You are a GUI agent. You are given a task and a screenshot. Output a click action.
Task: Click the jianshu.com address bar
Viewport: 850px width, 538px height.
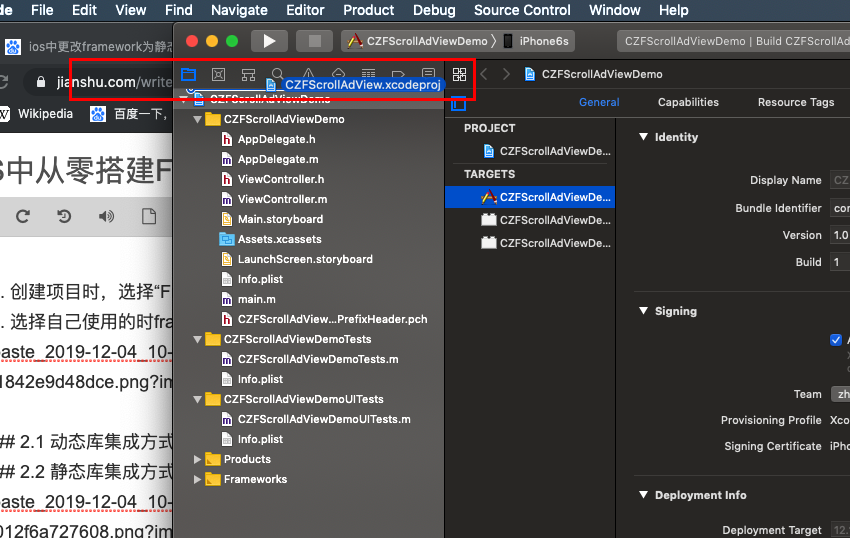[x=99, y=82]
